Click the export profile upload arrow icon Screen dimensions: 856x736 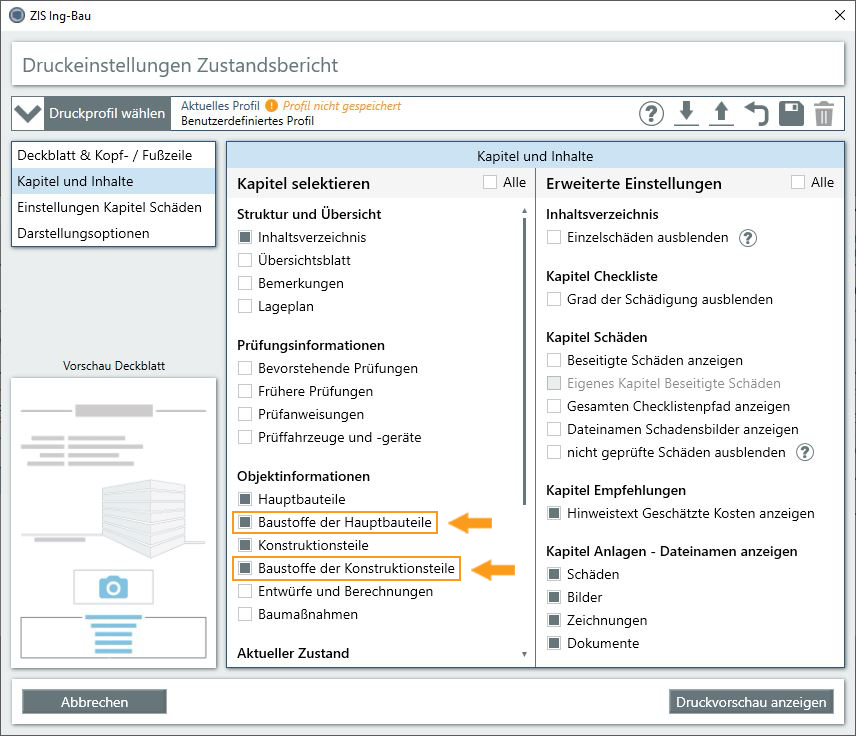(x=720, y=114)
